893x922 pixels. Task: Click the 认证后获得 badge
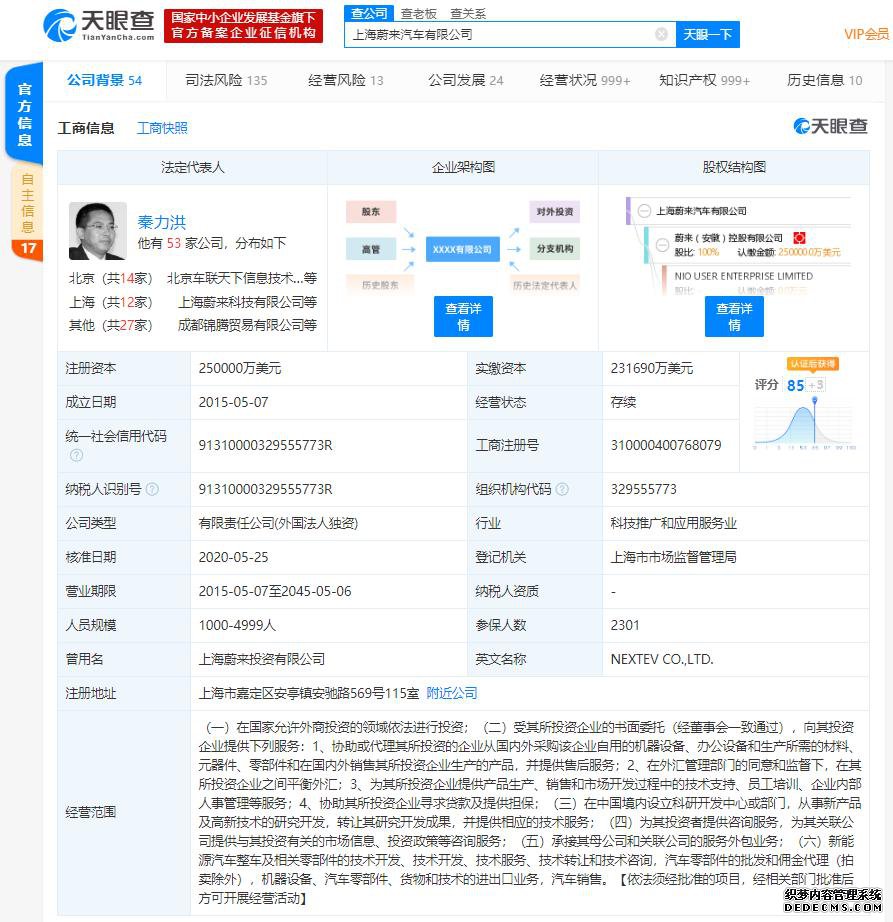click(x=812, y=364)
